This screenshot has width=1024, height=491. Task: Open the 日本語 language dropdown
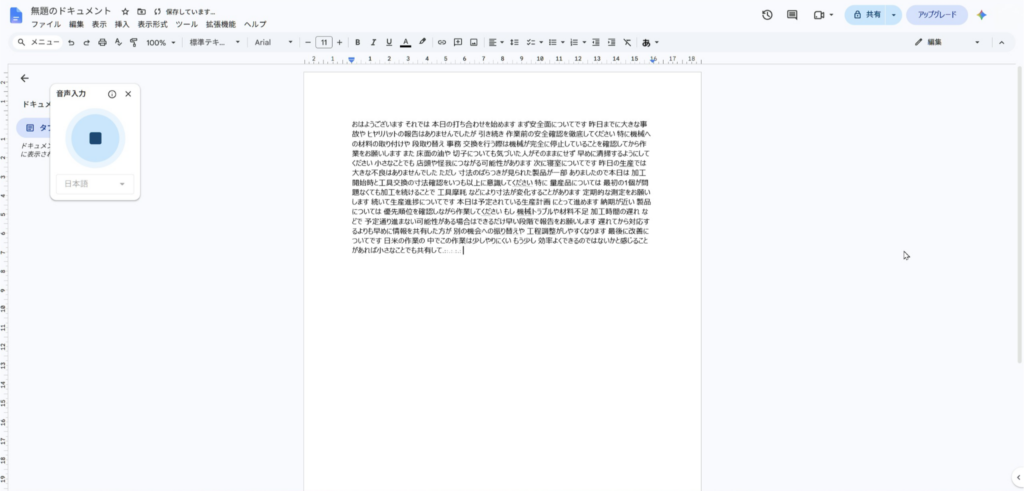[95, 184]
